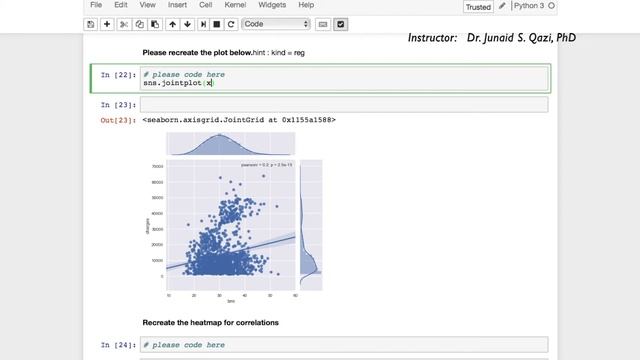Cut selected cells with scissors icon
This screenshot has height=360, width=640.
(x=124, y=24)
